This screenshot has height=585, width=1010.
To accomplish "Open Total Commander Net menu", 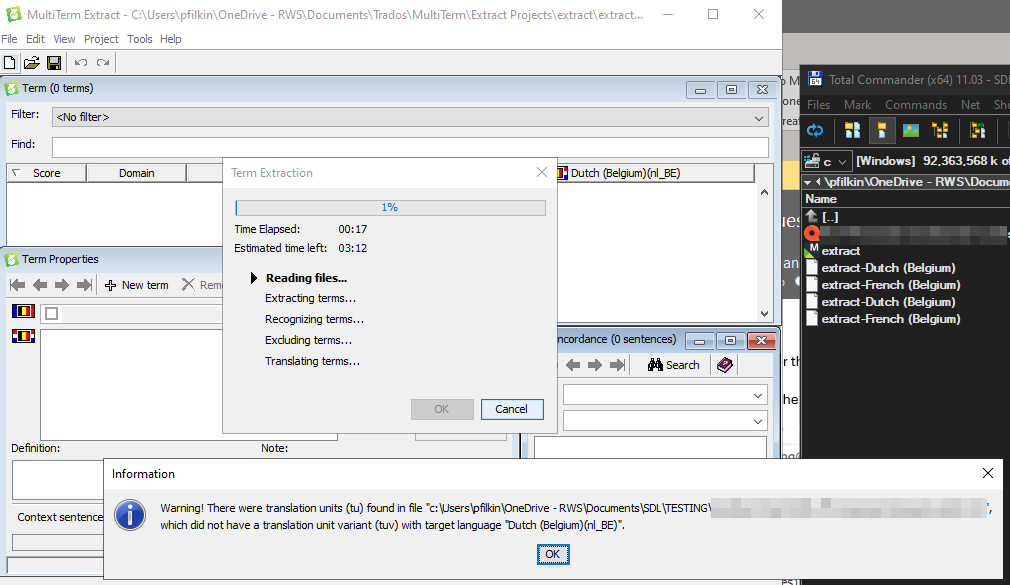I will tap(970, 105).
